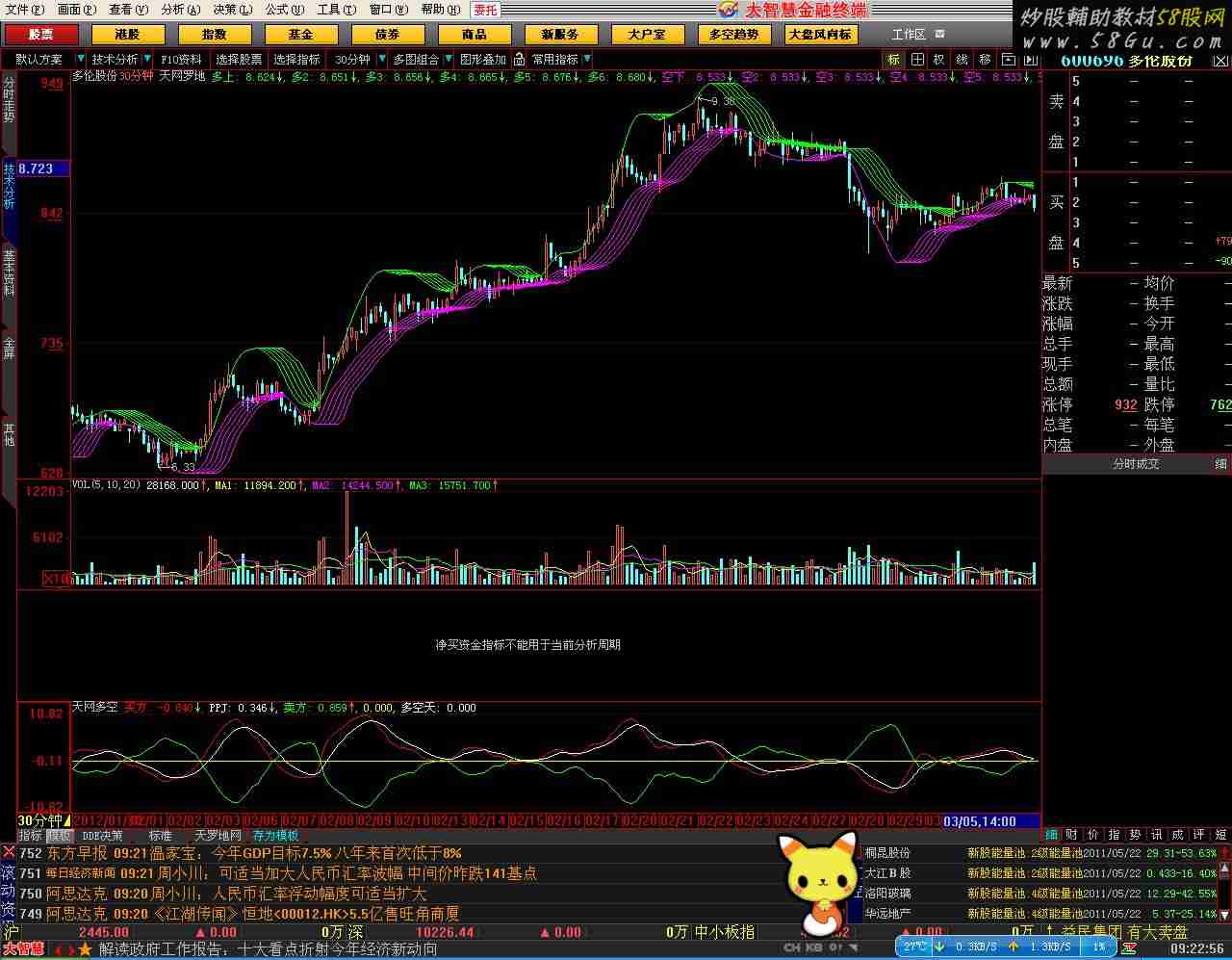This screenshot has height=960, width=1232.
Task: Select the 价 price tab icon
Action: click(x=1092, y=835)
